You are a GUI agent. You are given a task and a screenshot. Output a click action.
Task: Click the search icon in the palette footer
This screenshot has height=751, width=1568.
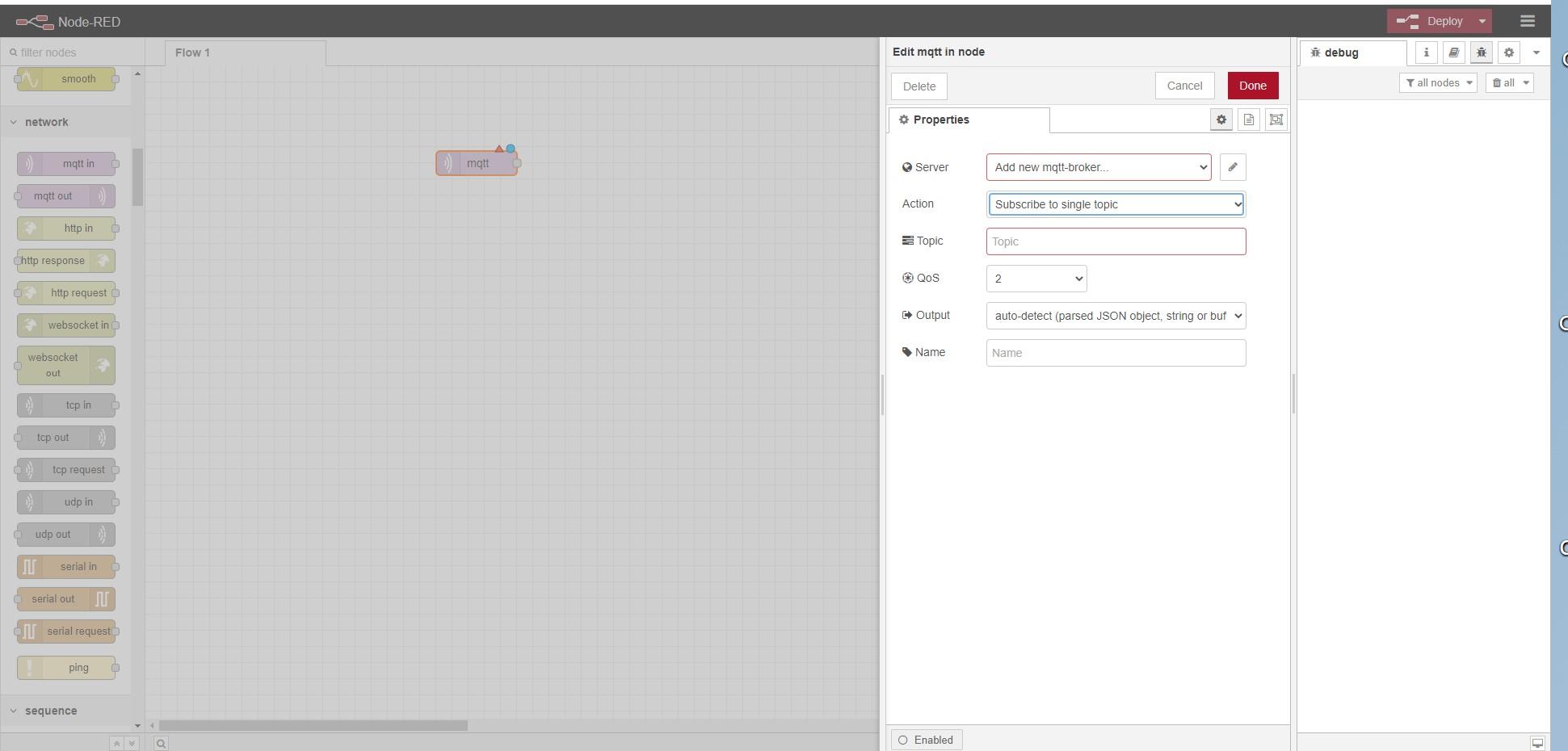pos(160,742)
